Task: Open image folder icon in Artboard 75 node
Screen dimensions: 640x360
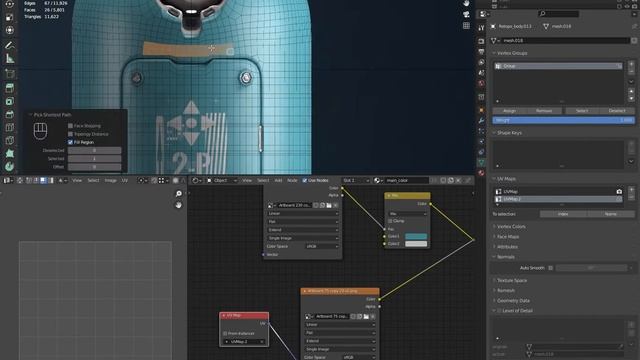Action: 366,316
